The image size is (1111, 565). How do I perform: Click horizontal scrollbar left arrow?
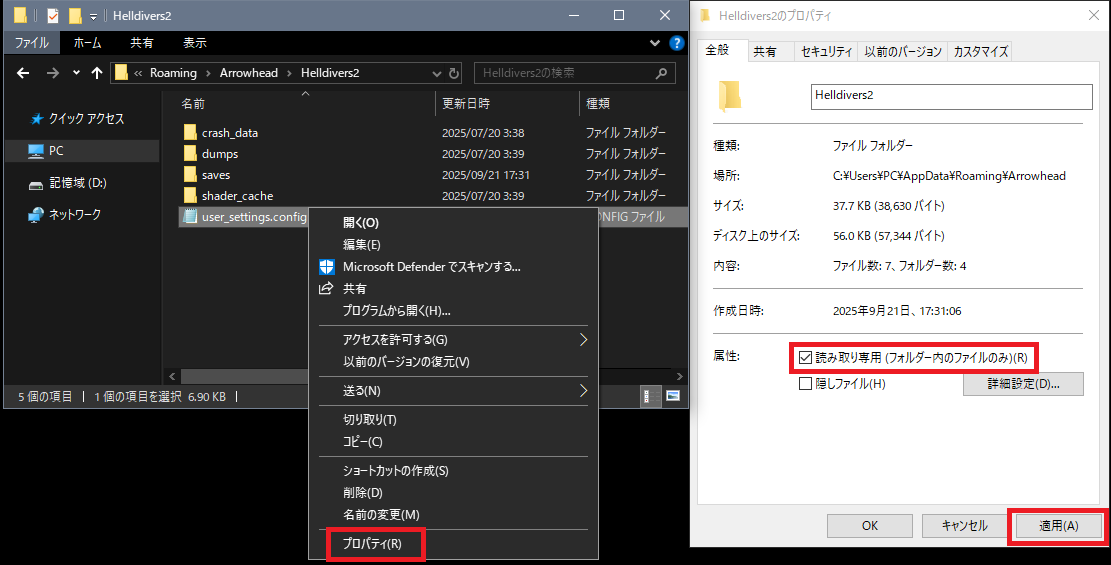(x=172, y=376)
